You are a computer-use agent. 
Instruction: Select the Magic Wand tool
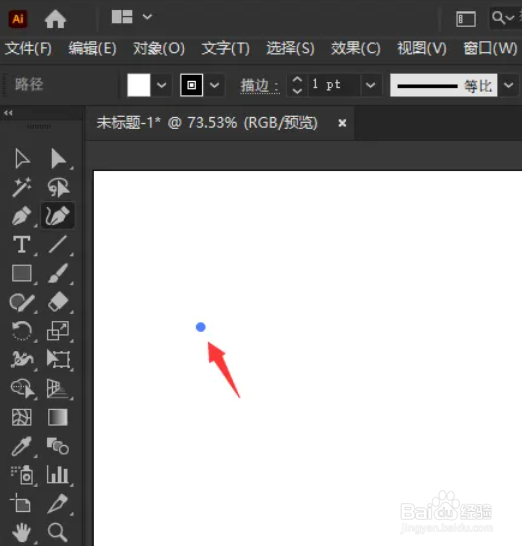(22, 187)
